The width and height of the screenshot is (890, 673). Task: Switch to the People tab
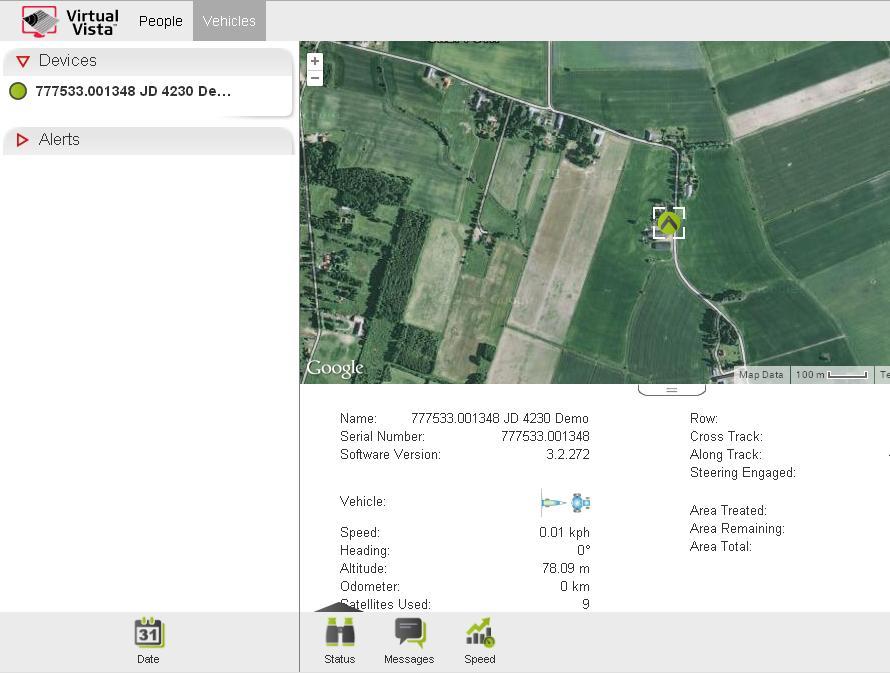coord(160,21)
